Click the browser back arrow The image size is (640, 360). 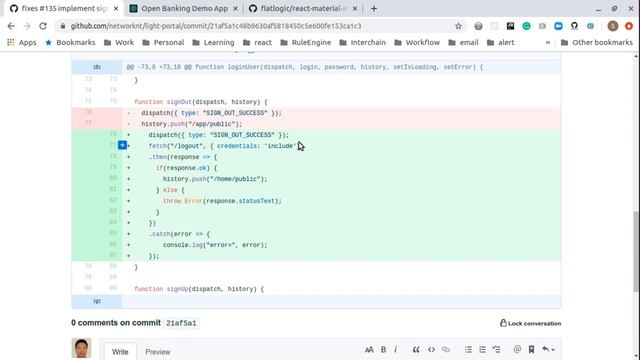[11, 26]
